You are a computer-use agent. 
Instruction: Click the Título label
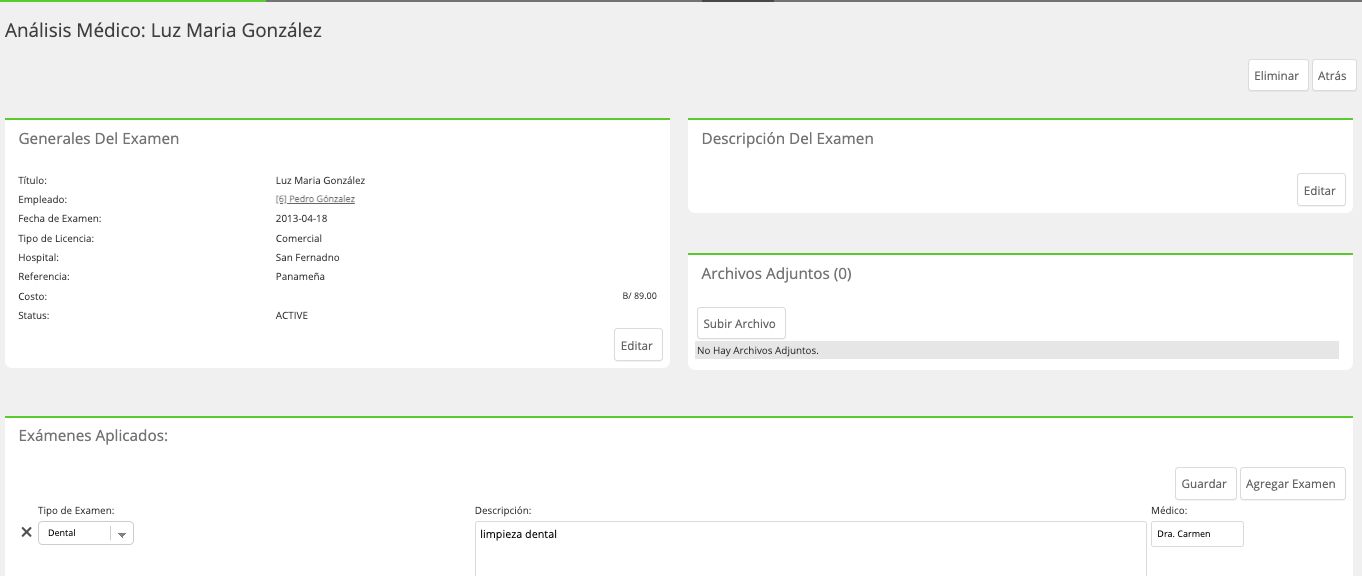click(33, 181)
